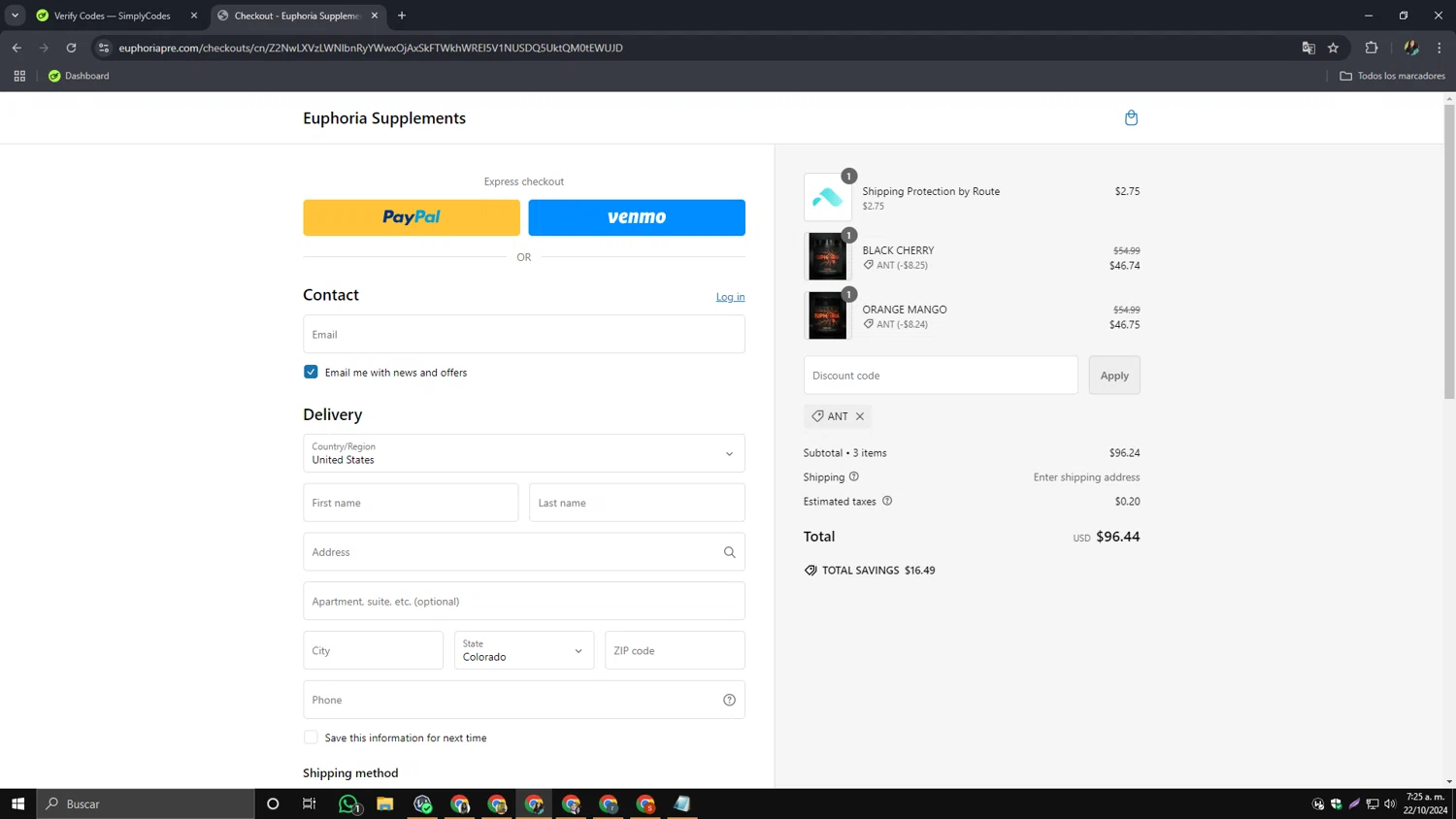Pay with the Venmo express button

click(x=637, y=217)
